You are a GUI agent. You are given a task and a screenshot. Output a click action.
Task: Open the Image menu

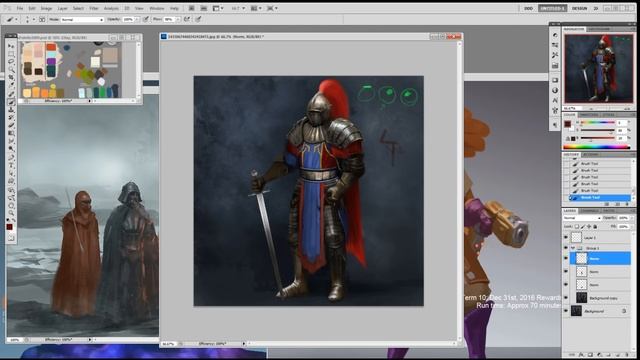[46, 8]
